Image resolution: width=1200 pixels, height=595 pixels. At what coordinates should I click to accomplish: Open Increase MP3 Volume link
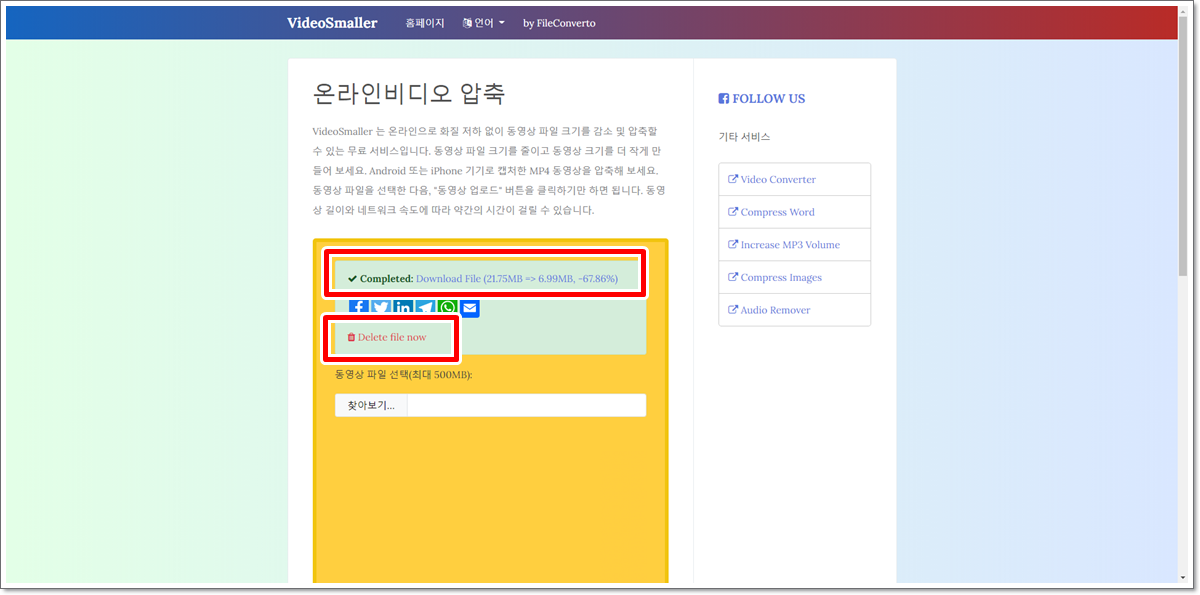(x=794, y=245)
